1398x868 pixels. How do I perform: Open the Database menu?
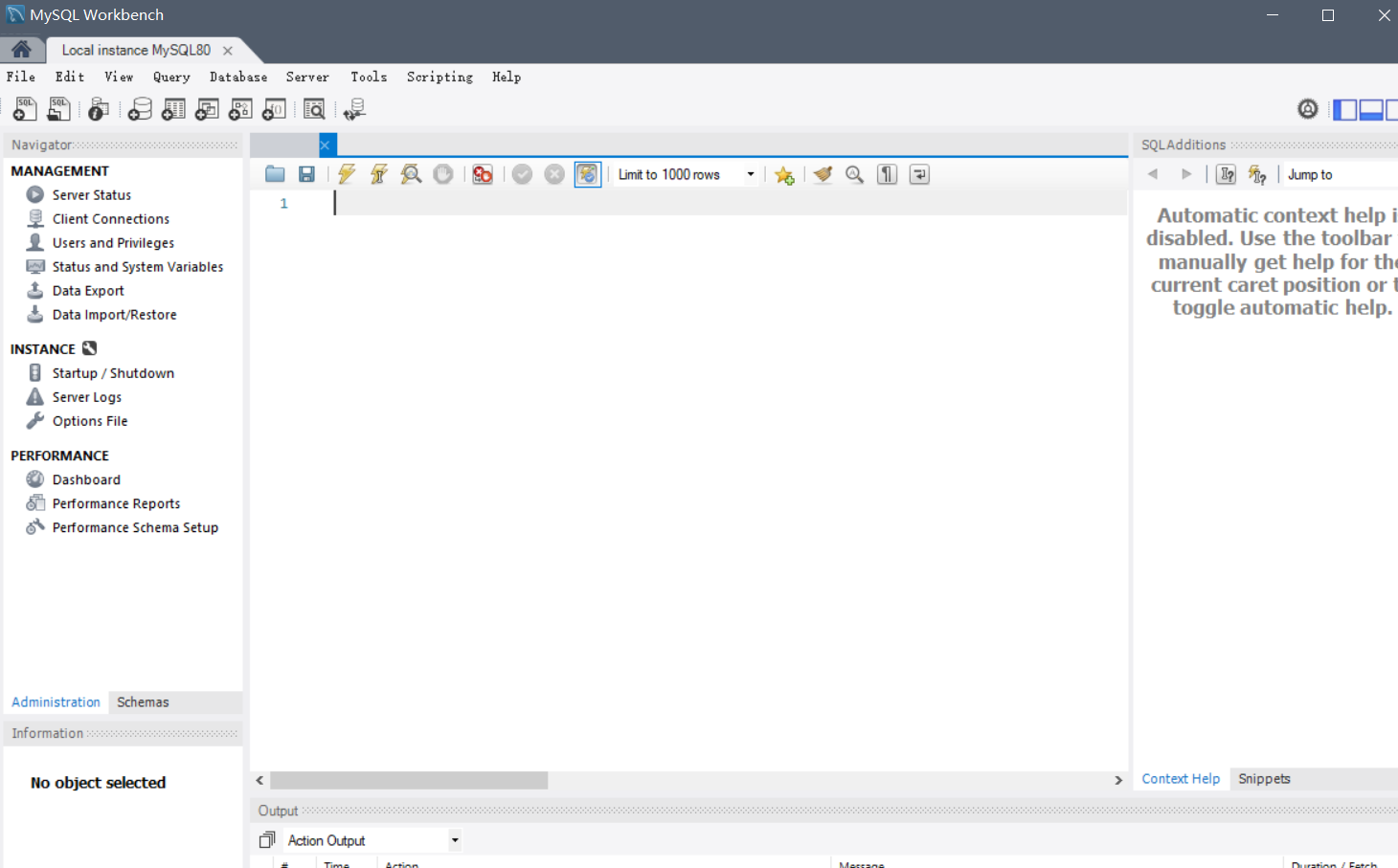tap(238, 77)
